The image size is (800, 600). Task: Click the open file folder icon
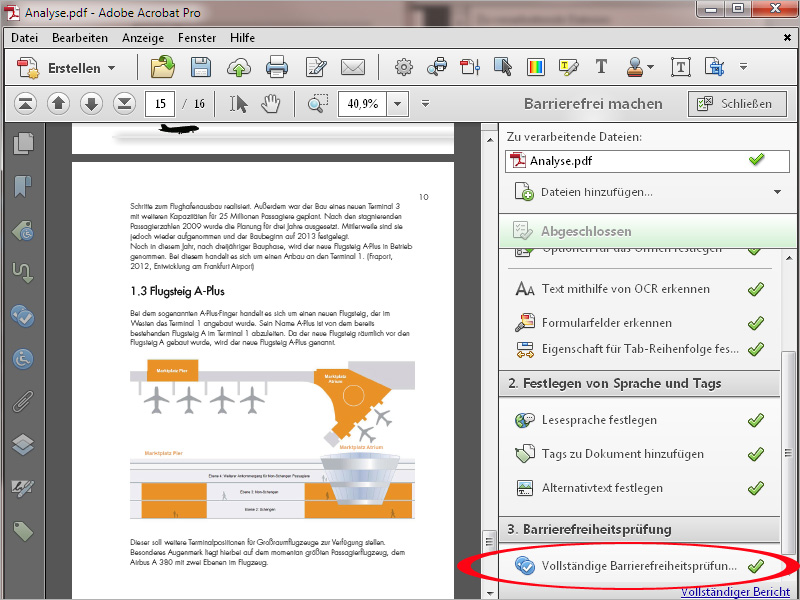[x=163, y=67]
